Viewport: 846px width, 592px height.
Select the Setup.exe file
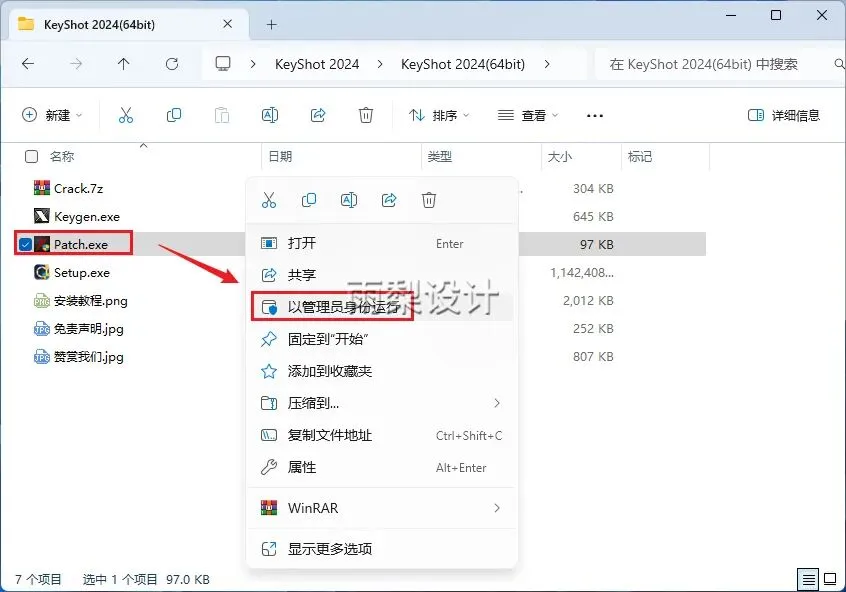[81, 273]
